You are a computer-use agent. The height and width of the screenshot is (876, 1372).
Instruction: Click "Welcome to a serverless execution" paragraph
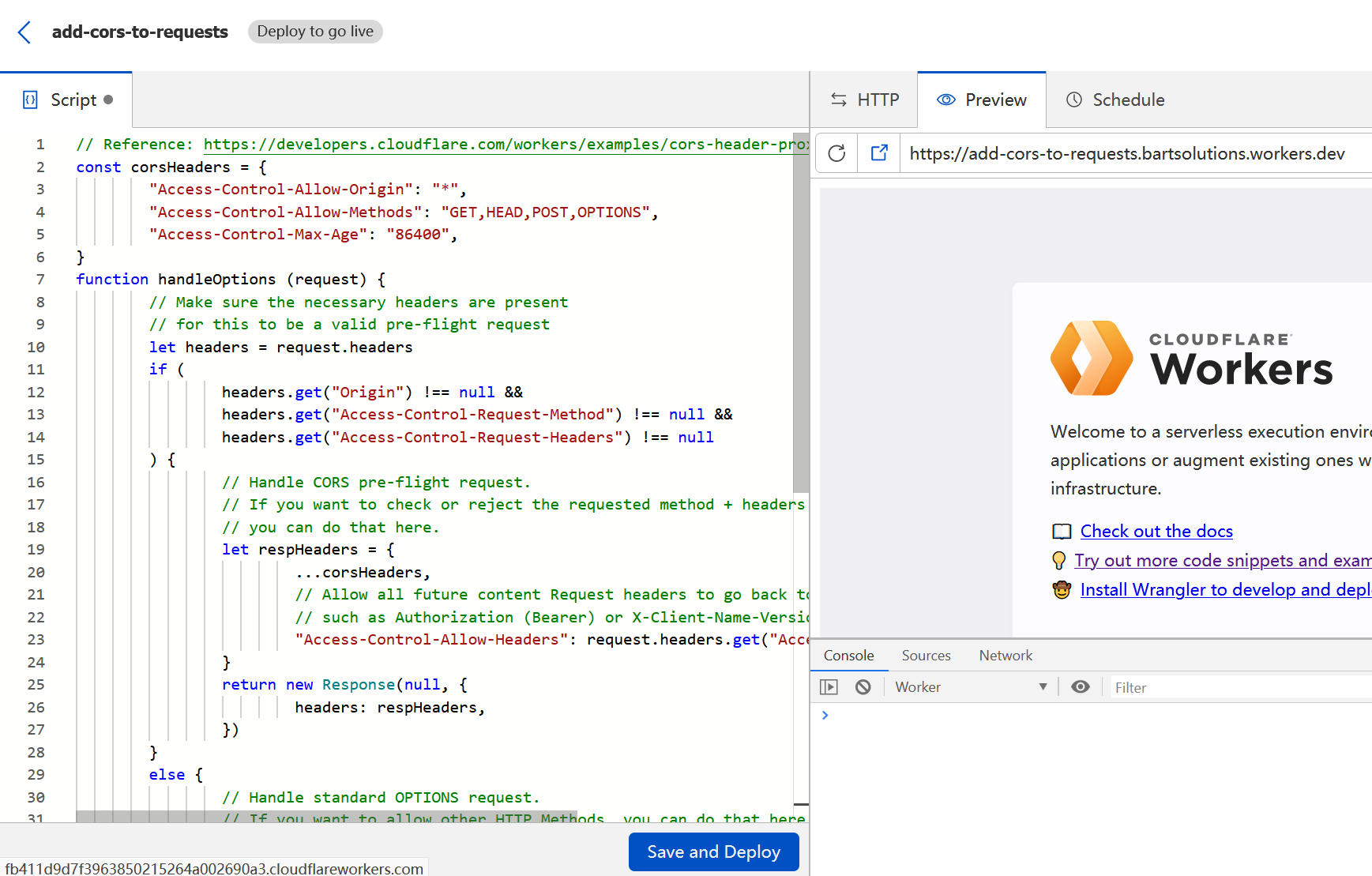coord(1211,460)
